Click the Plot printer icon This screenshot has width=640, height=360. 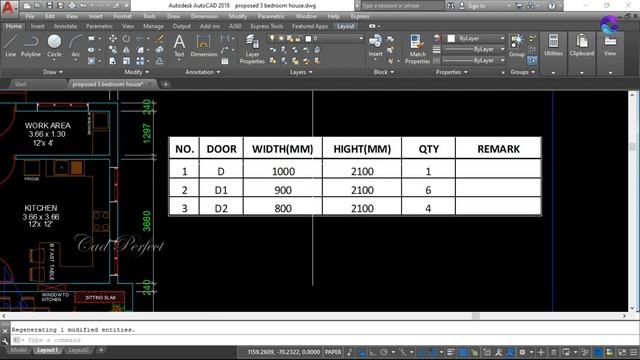pyautogui.click(x=72, y=6)
